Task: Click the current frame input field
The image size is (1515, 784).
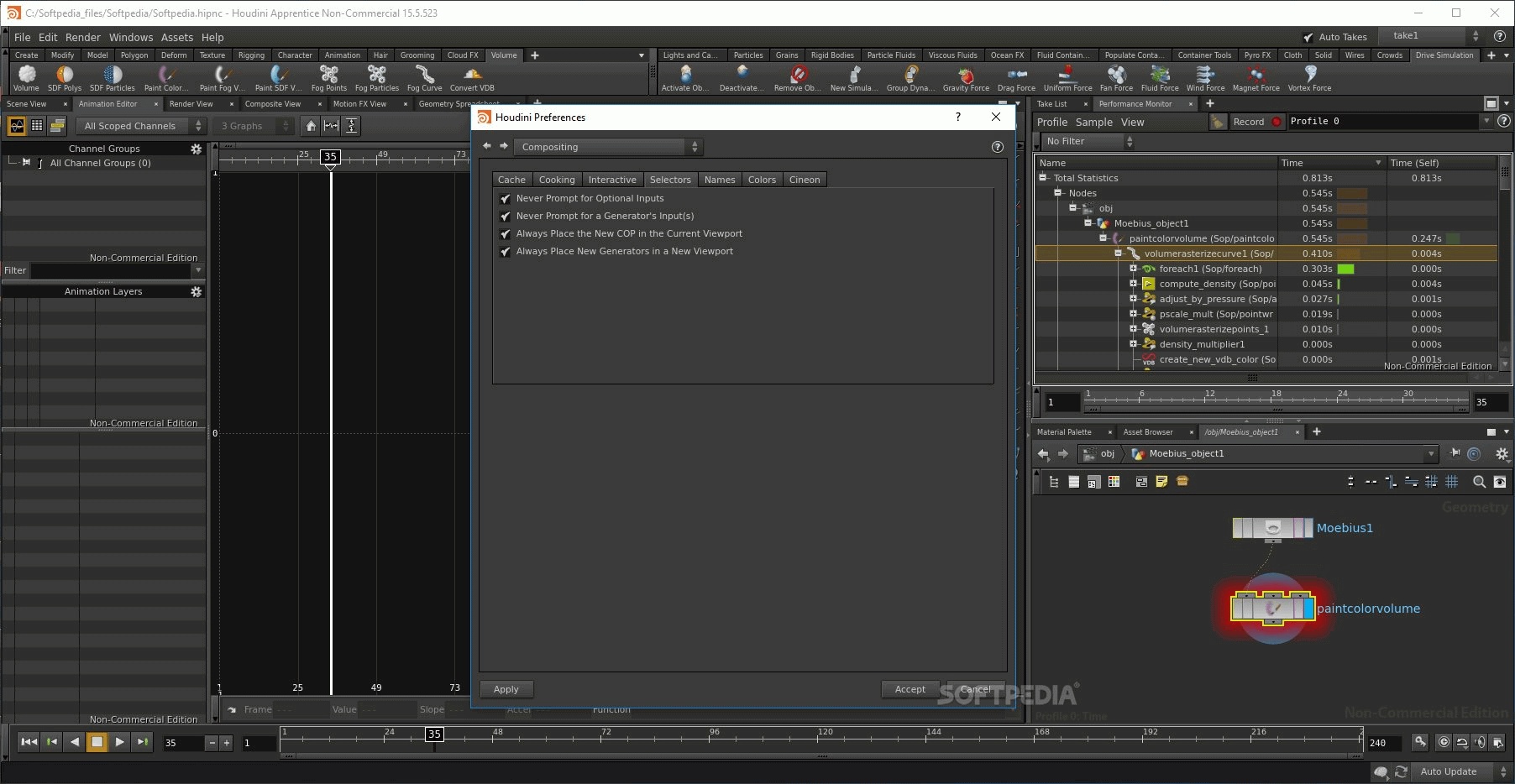Action: tap(183, 743)
